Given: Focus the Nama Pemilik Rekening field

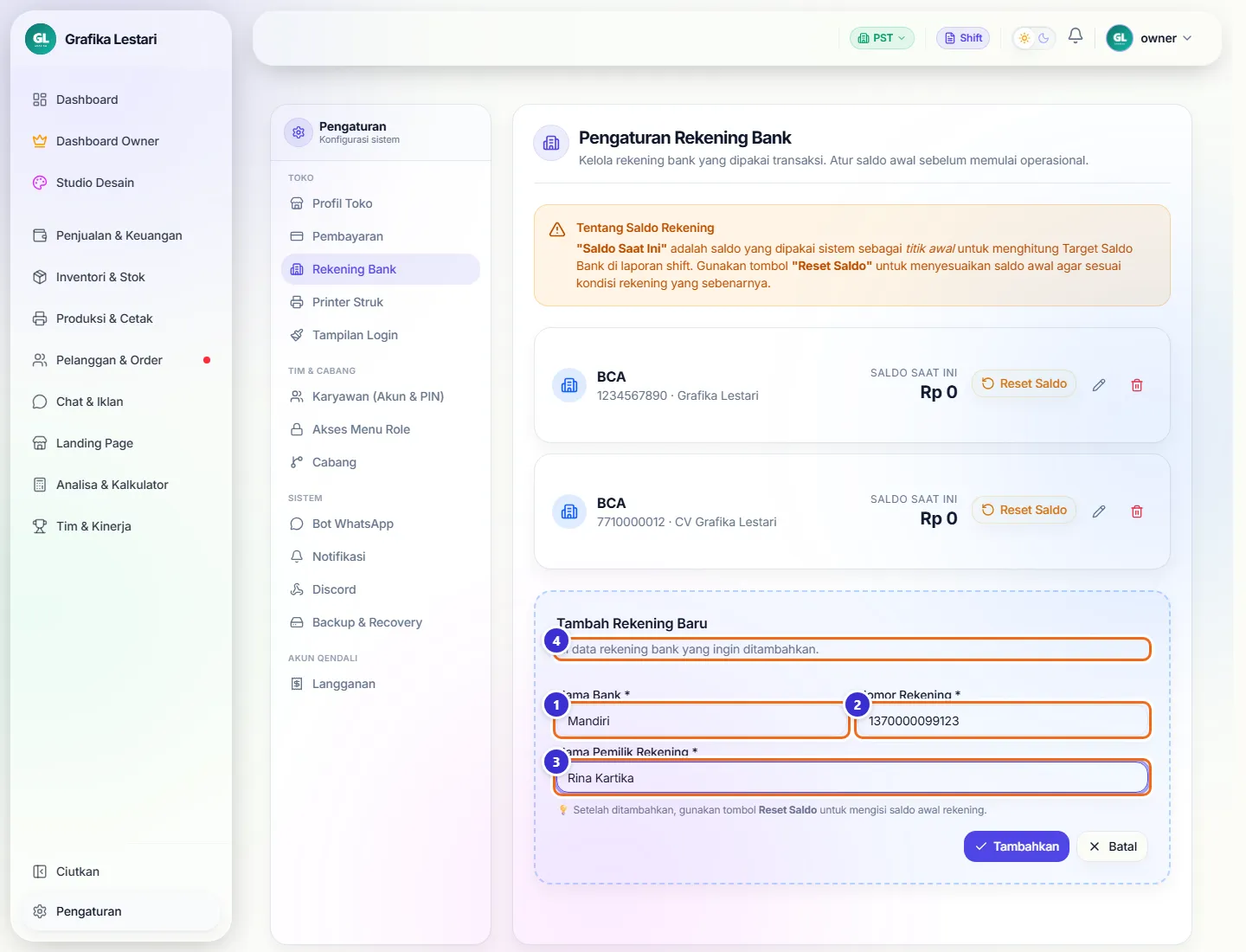Looking at the screenshot, I should (852, 778).
